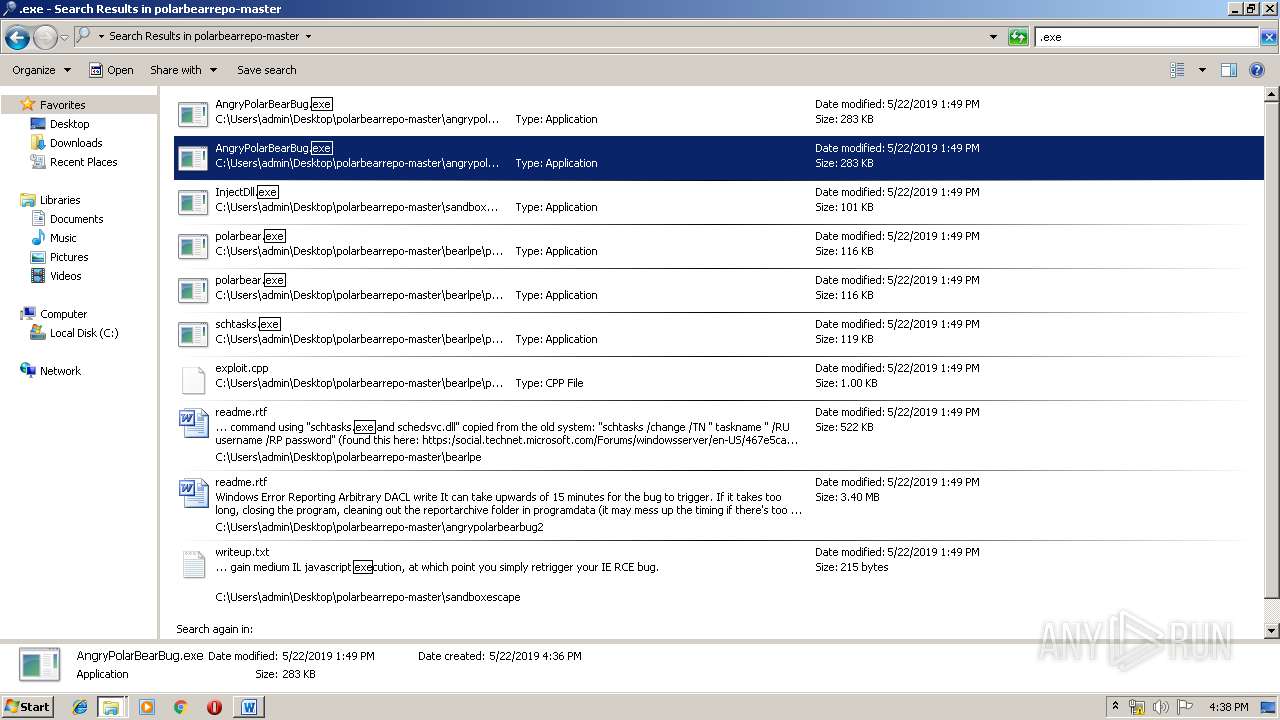Open the Music library
The width and height of the screenshot is (1280, 720).
(63, 238)
